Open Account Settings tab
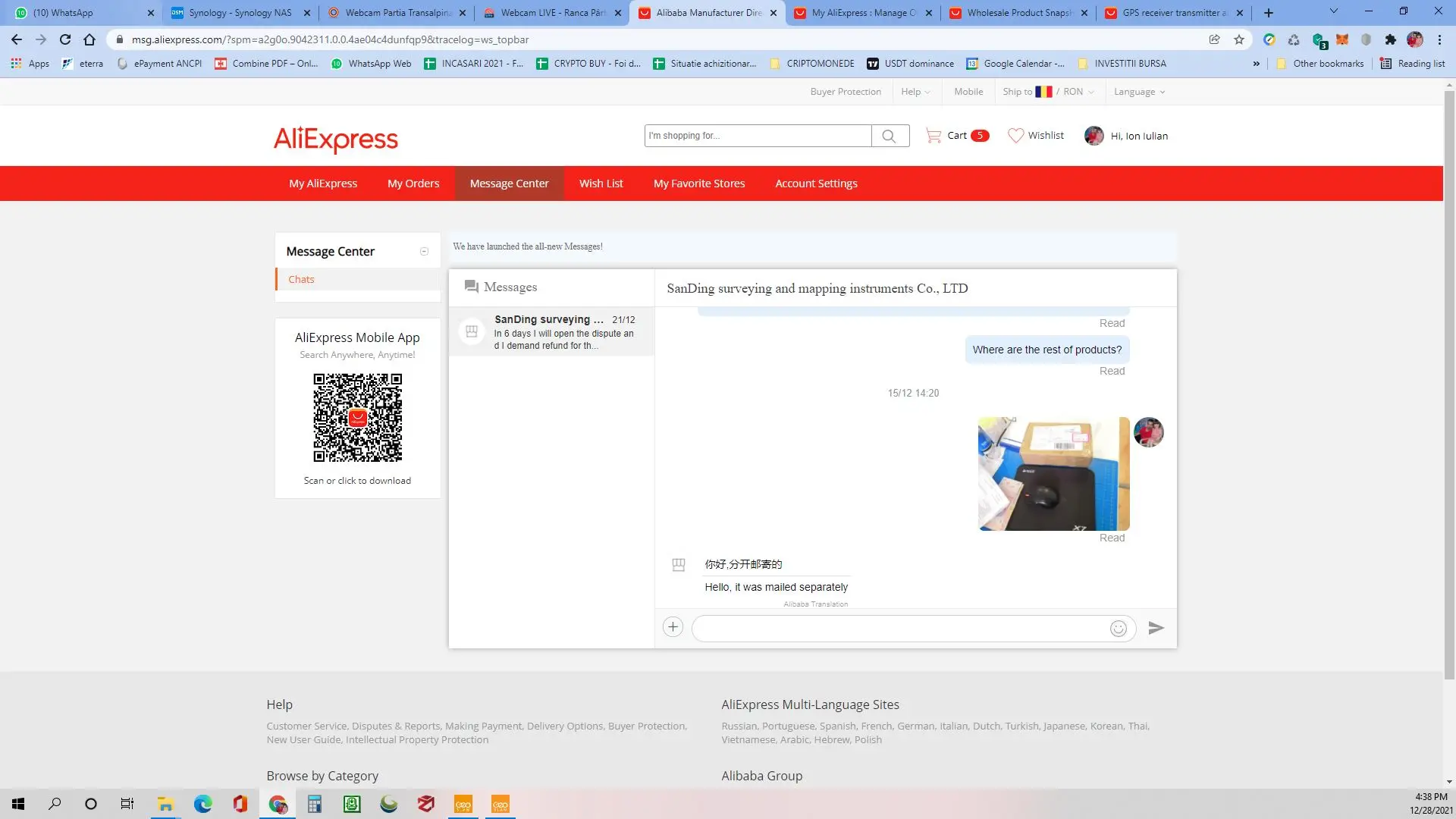Screen dimensions: 1456x819 (x=816, y=184)
